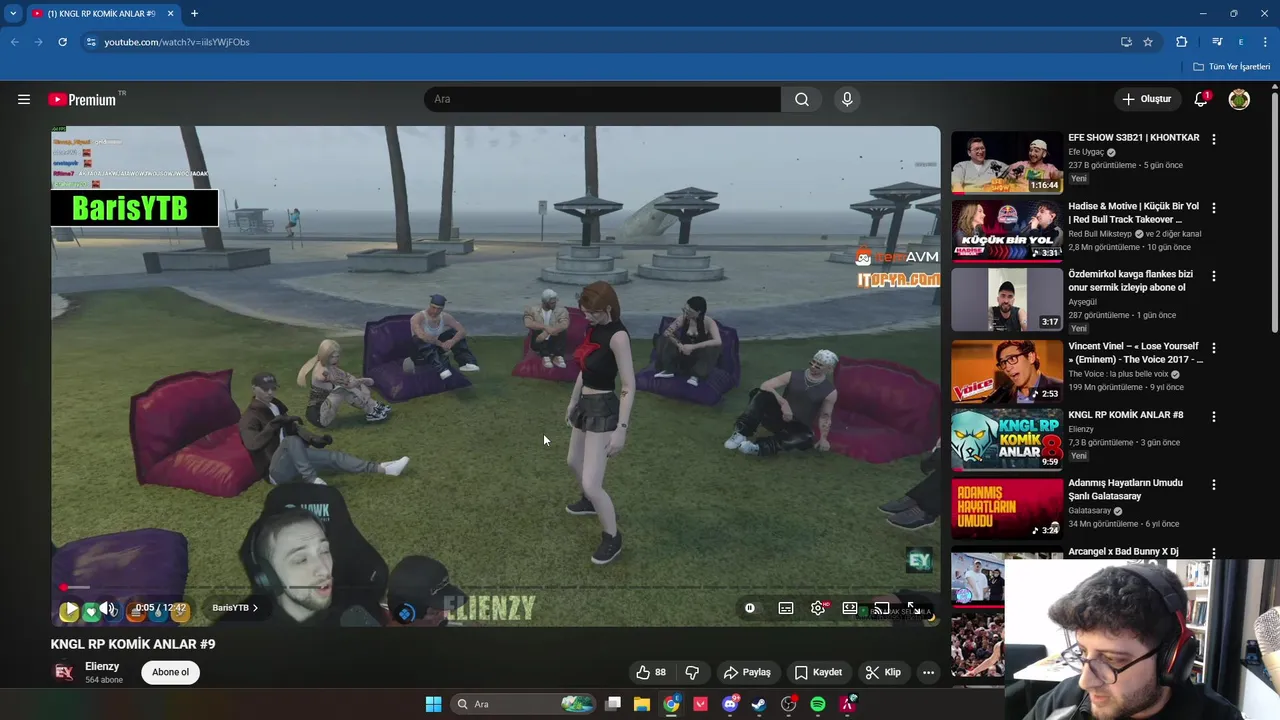The width and height of the screenshot is (1280, 720).
Task: Save video with the Kaydet button
Action: pyautogui.click(x=819, y=672)
